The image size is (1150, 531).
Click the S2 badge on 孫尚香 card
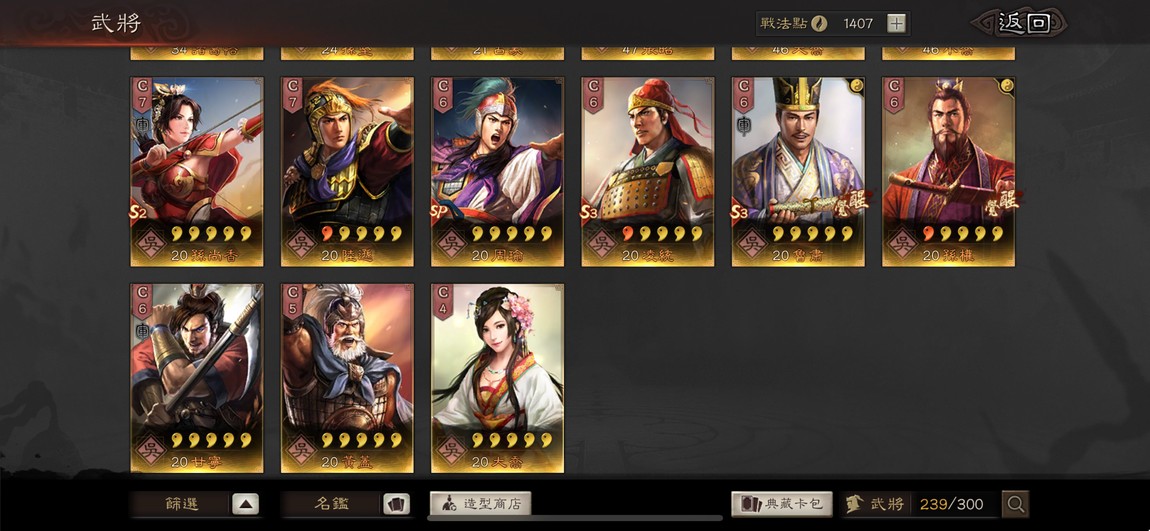click(140, 212)
